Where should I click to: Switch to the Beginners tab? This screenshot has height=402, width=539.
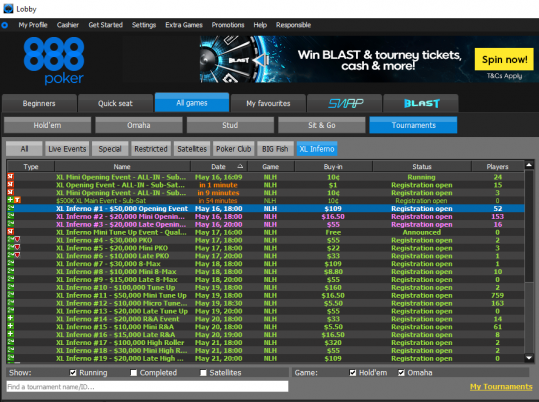pos(39,103)
